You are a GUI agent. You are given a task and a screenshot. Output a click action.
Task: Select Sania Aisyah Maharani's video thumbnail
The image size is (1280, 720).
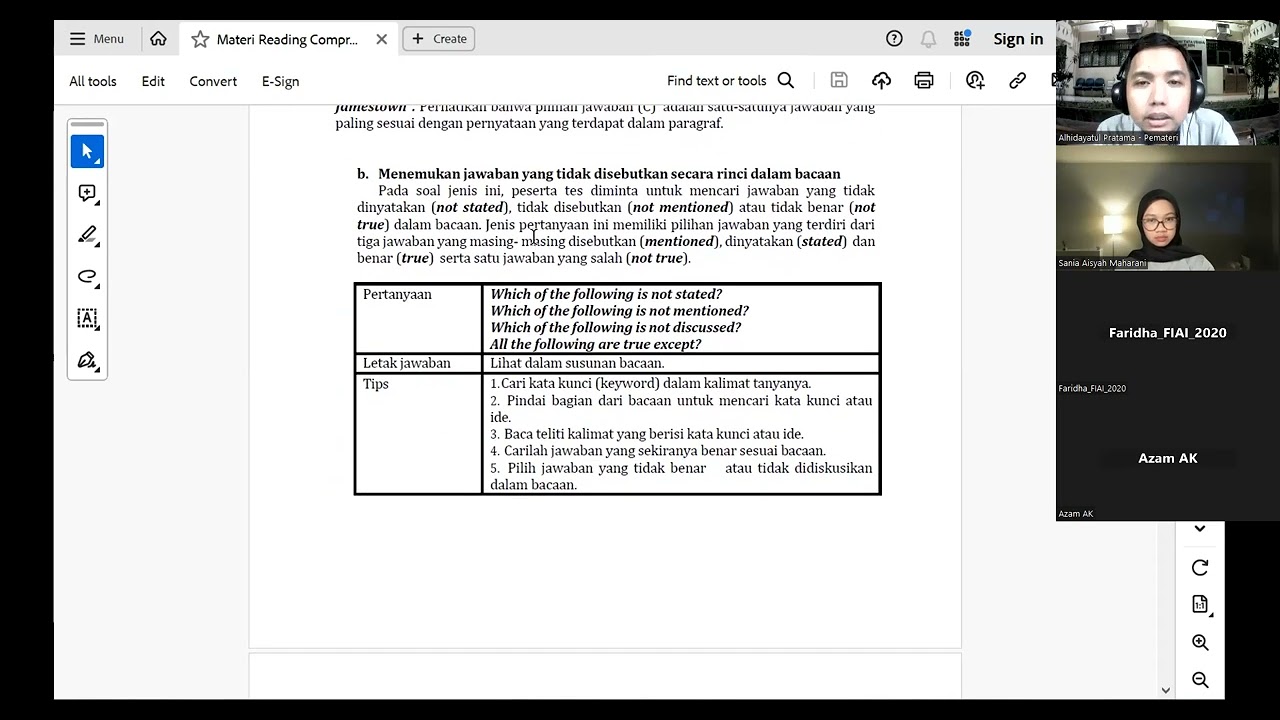click(1167, 208)
